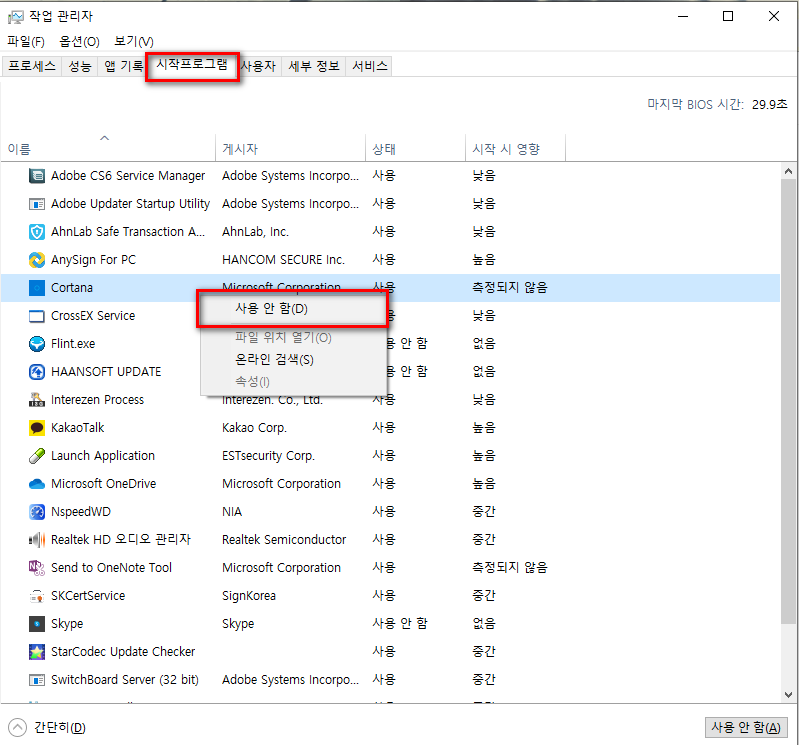Viewport: 799px width, 745px height.
Task: Sort by the 상태 column header
Action: pos(415,148)
